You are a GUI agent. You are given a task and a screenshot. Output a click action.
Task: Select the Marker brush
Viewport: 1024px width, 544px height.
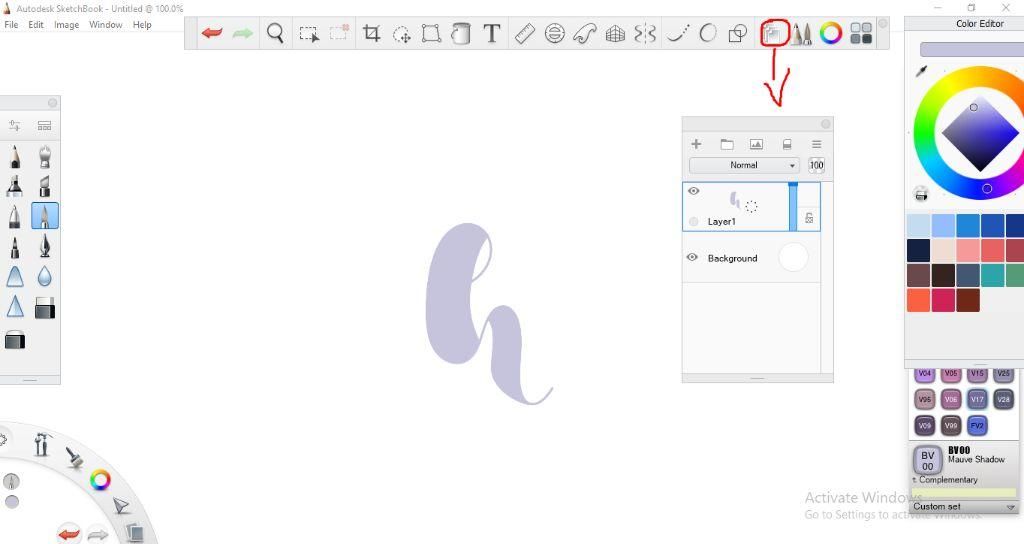tap(14, 186)
